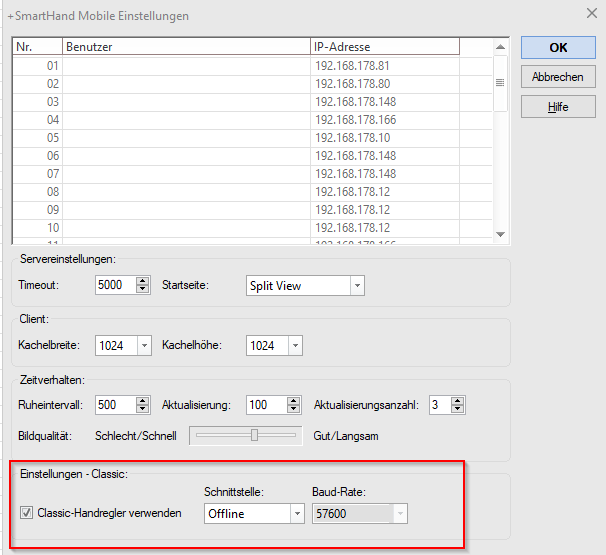606x555 pixels.
Task: Open the Startseite Split View dropdown
Action: coord(356,286)
